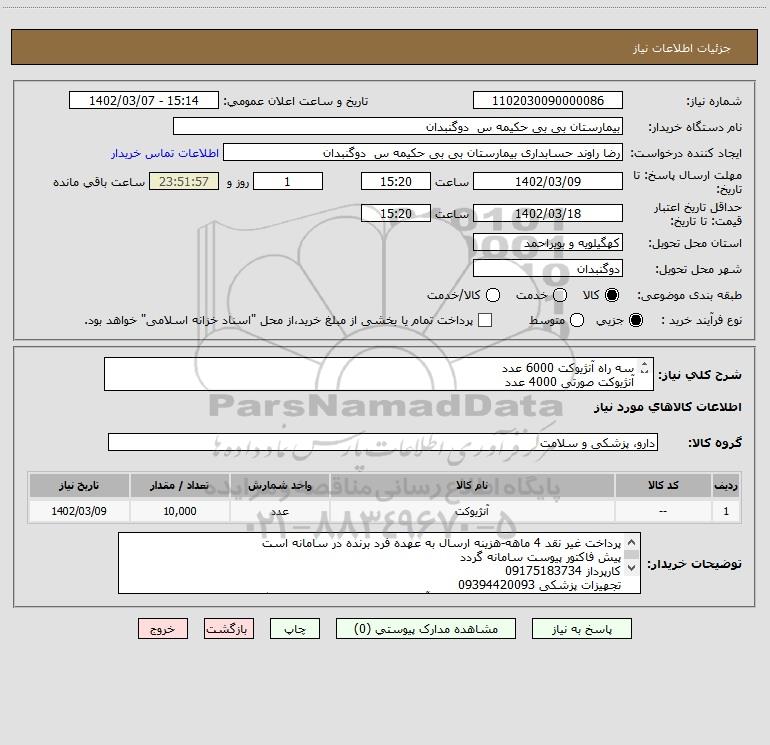Click the price validity time 15:20 field
Screen dimensions: 770x745
coord(396,213)
